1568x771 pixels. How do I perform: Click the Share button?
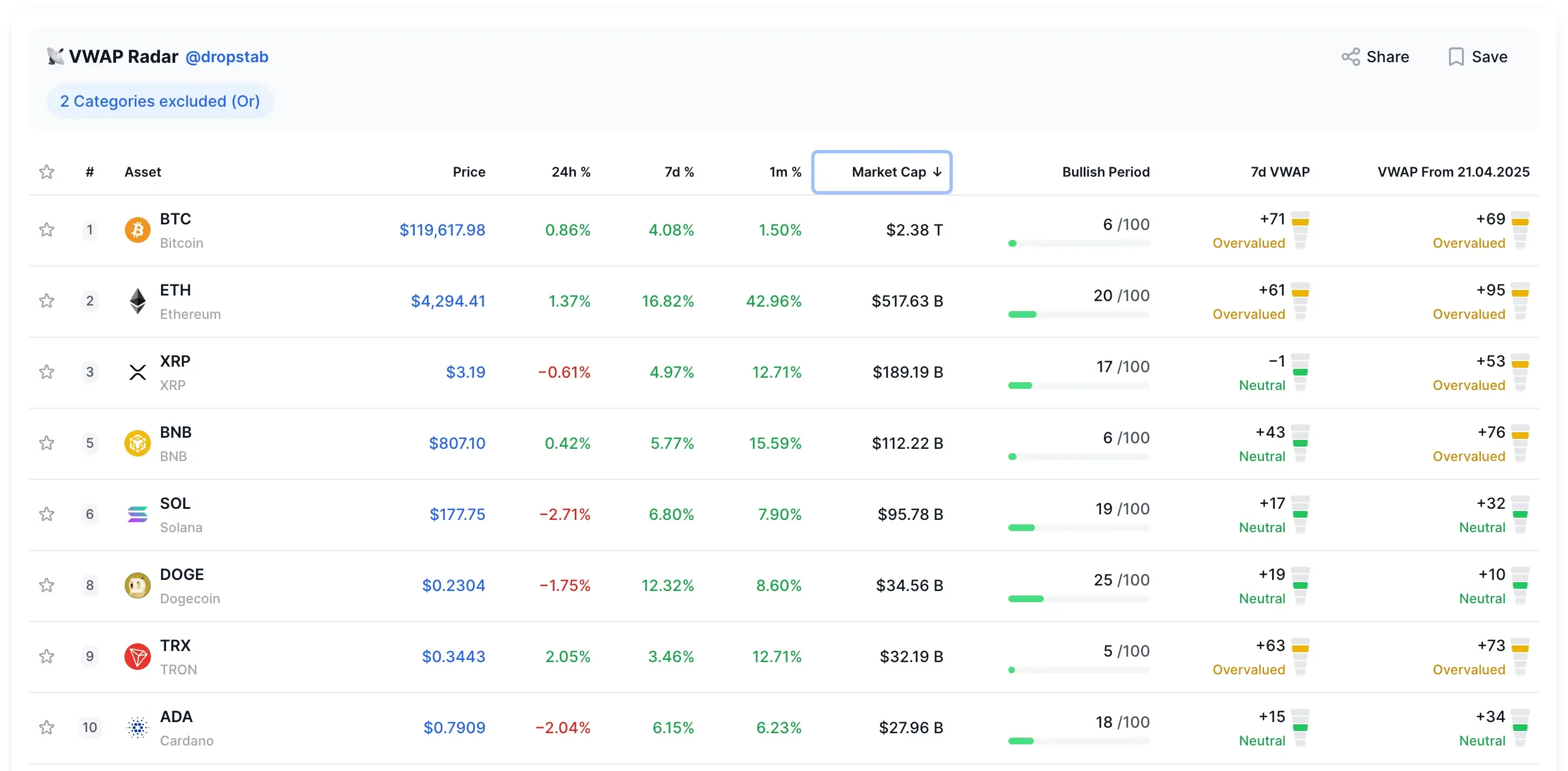(x=1376, y=57)
